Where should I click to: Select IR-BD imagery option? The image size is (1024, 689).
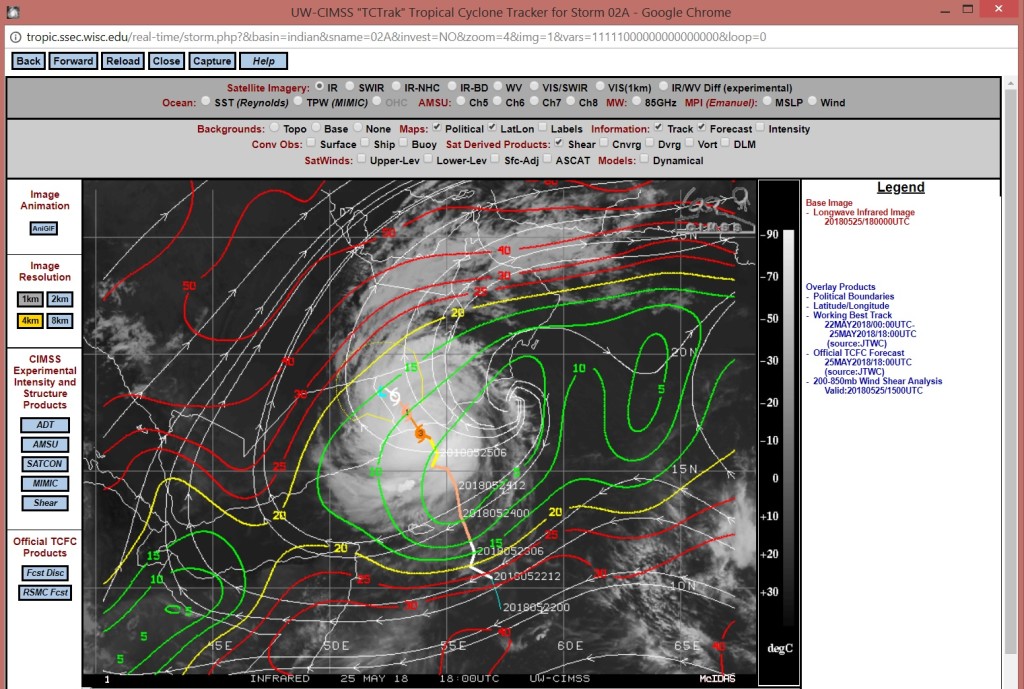[451, 86]
